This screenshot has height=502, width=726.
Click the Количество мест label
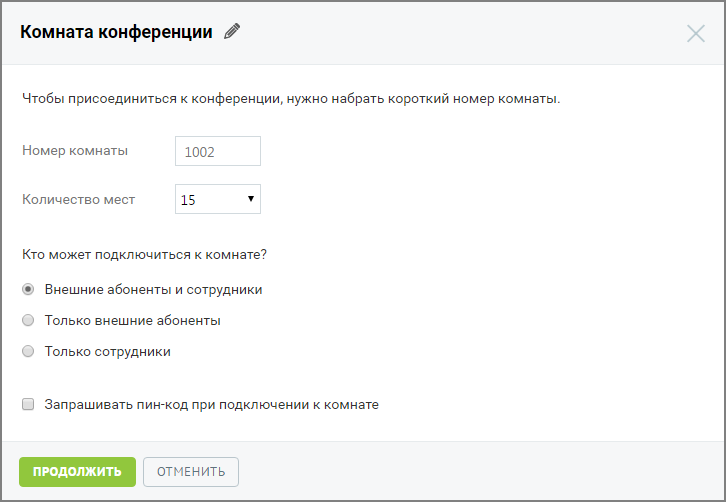tap(79, 200)
